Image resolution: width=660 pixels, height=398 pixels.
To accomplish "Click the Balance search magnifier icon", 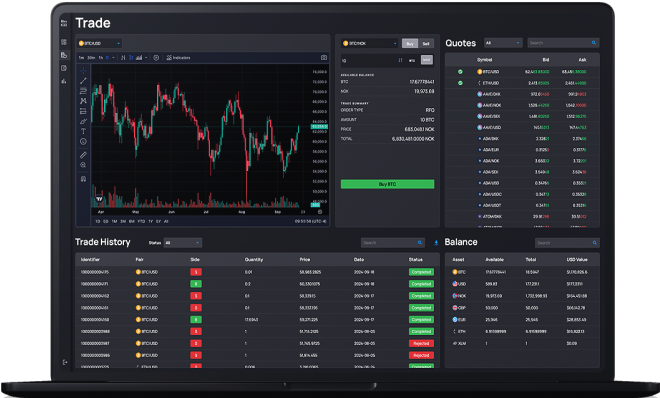I will [595, 243].
